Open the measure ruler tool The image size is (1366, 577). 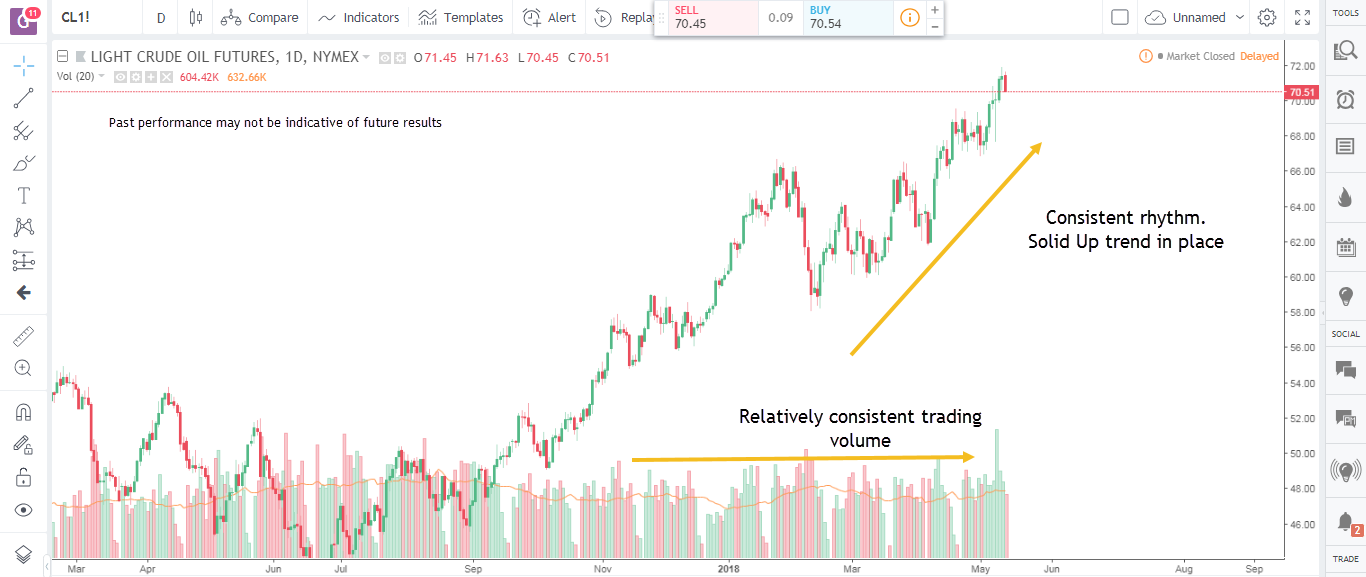pos(24,336)
